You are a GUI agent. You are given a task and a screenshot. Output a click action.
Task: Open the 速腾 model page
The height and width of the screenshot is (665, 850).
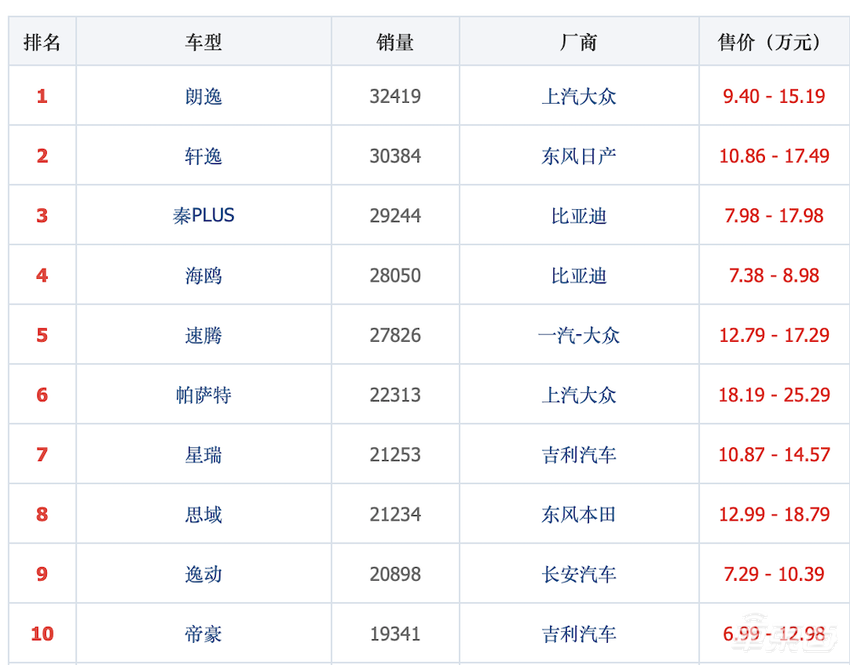pyautogui.click(x=203, y=335)
